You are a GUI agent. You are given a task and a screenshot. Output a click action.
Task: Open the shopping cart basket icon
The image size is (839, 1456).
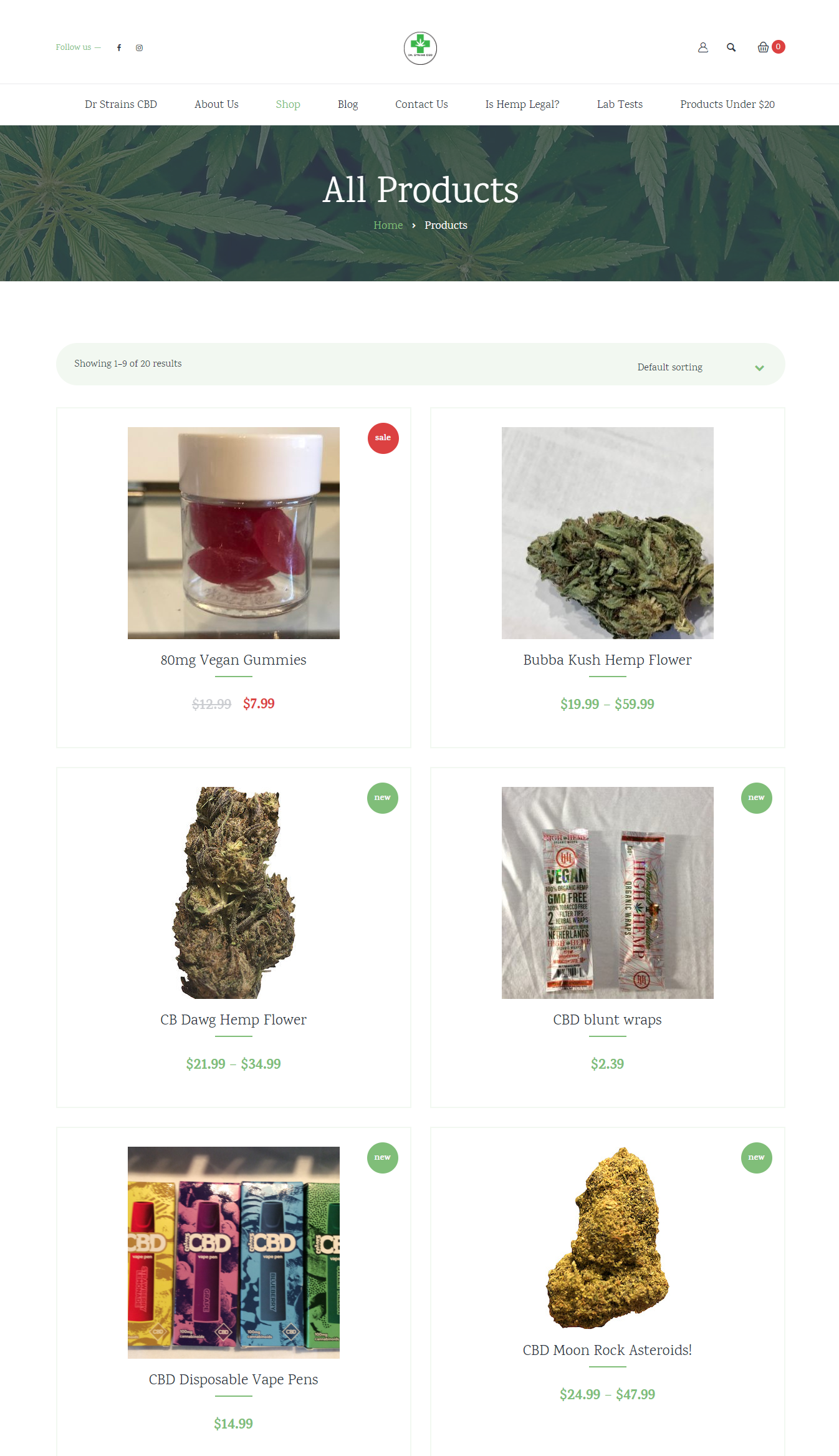763,47
